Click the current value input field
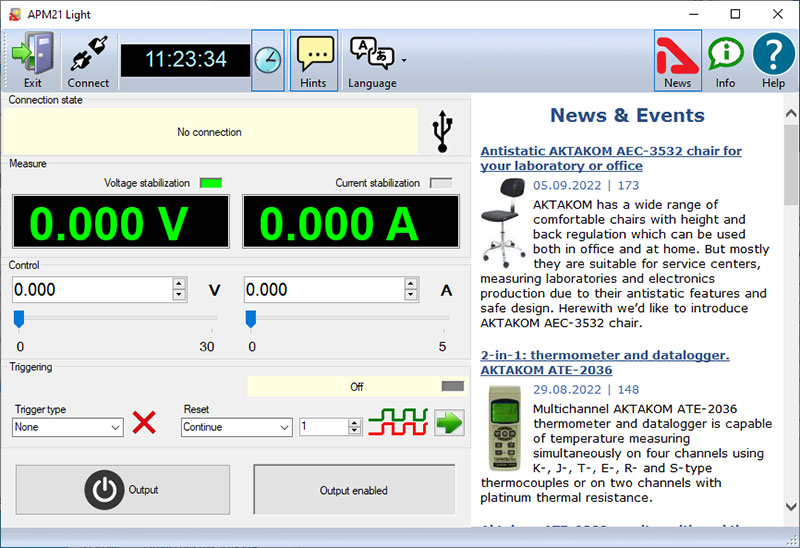The height and width of the screenshot is (548, 800). coord(324,289)
